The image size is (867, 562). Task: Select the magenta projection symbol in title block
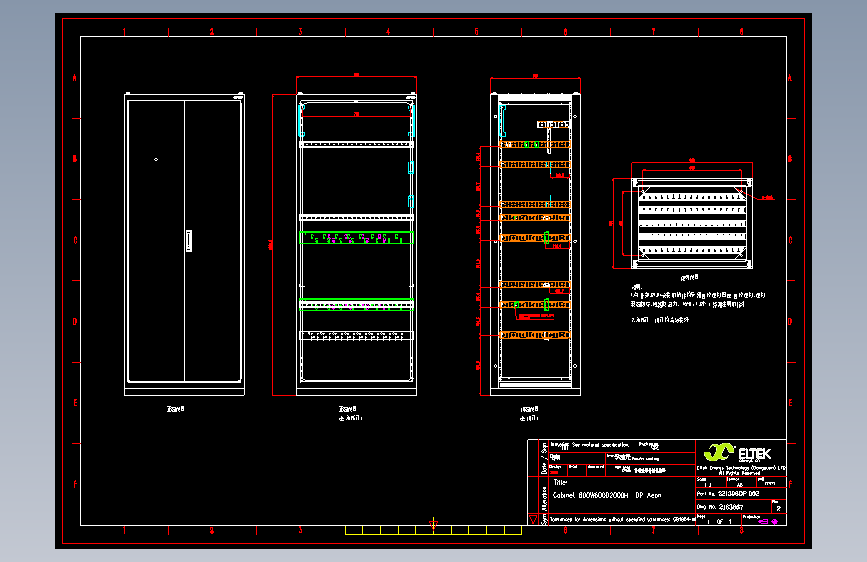point(769,521)
